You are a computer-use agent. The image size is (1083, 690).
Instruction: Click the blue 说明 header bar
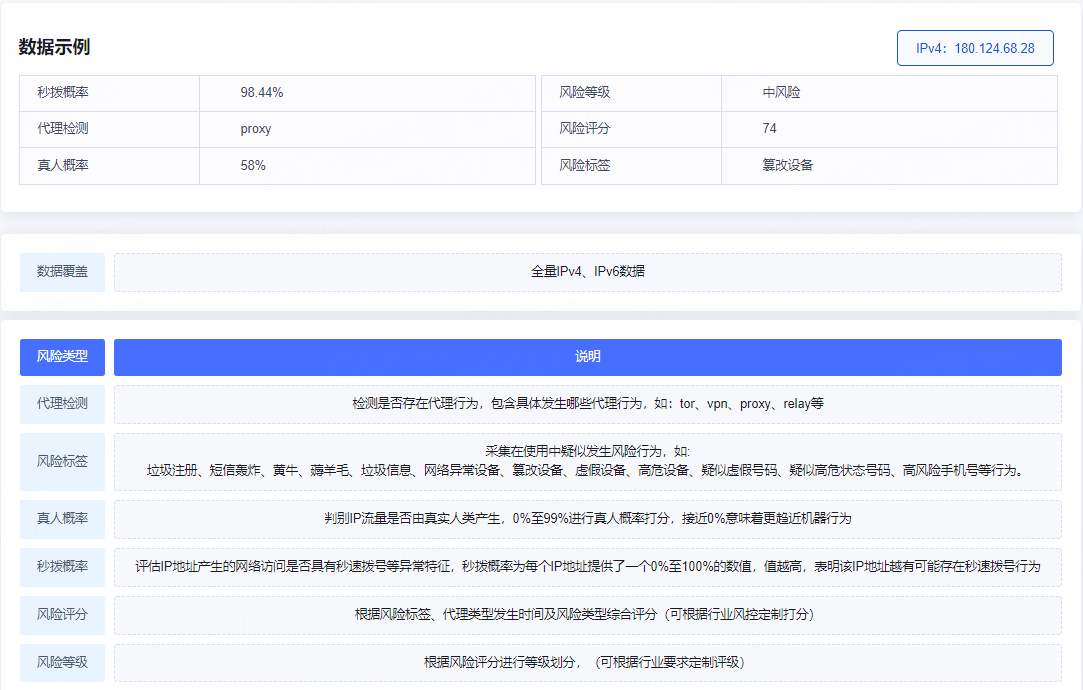tap(588, 357)
